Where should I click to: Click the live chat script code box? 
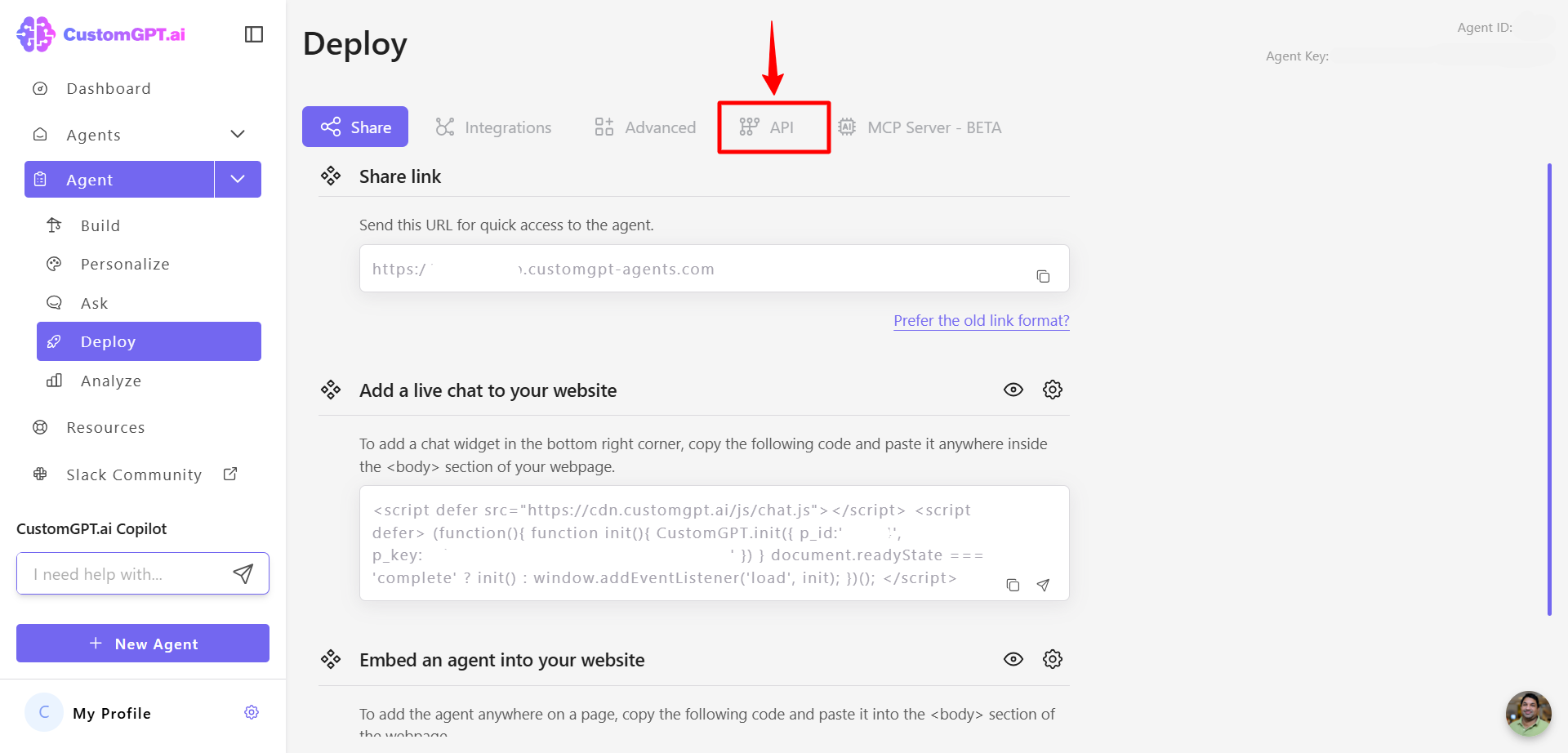[715, 543]
